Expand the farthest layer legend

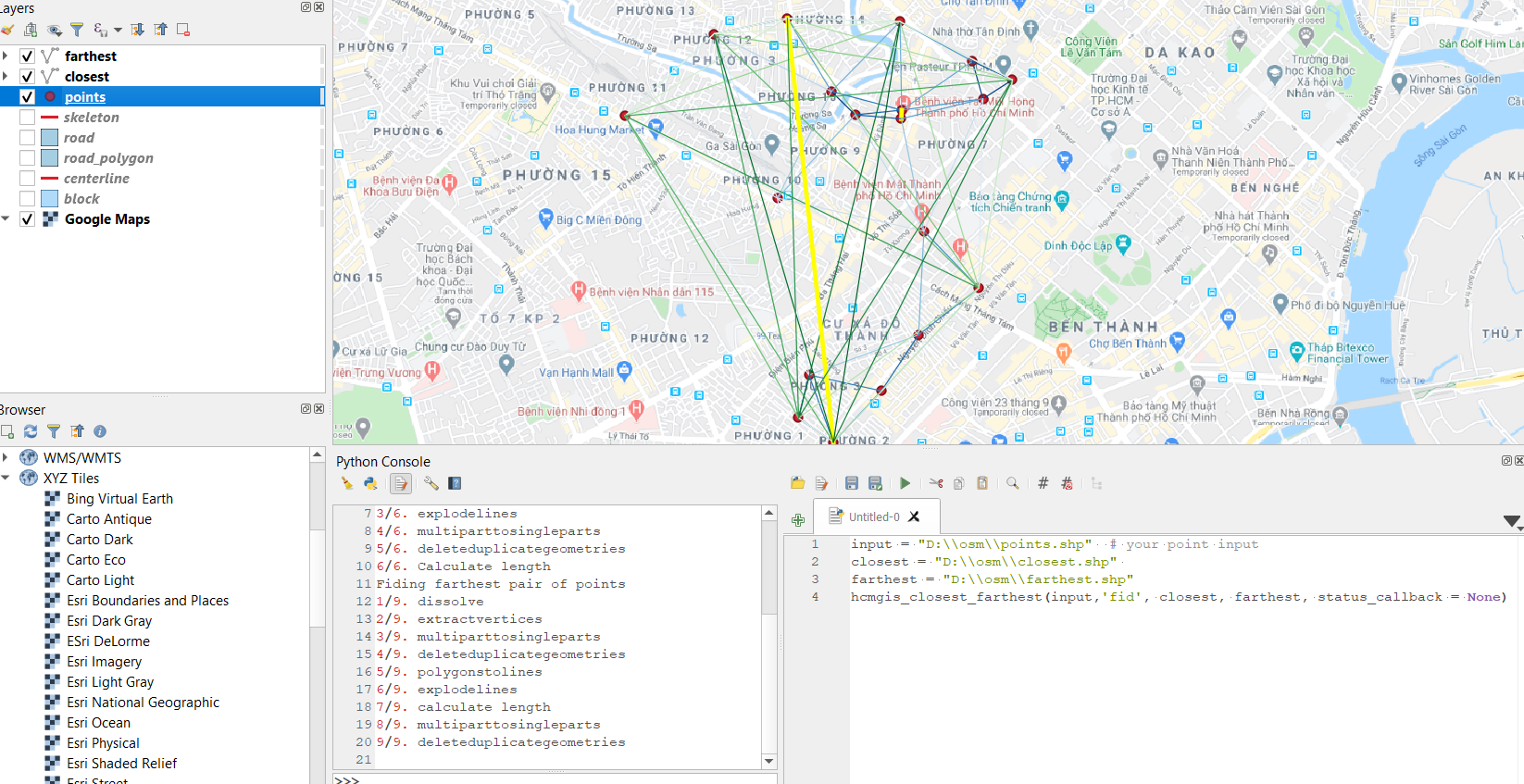pos(6,56)
